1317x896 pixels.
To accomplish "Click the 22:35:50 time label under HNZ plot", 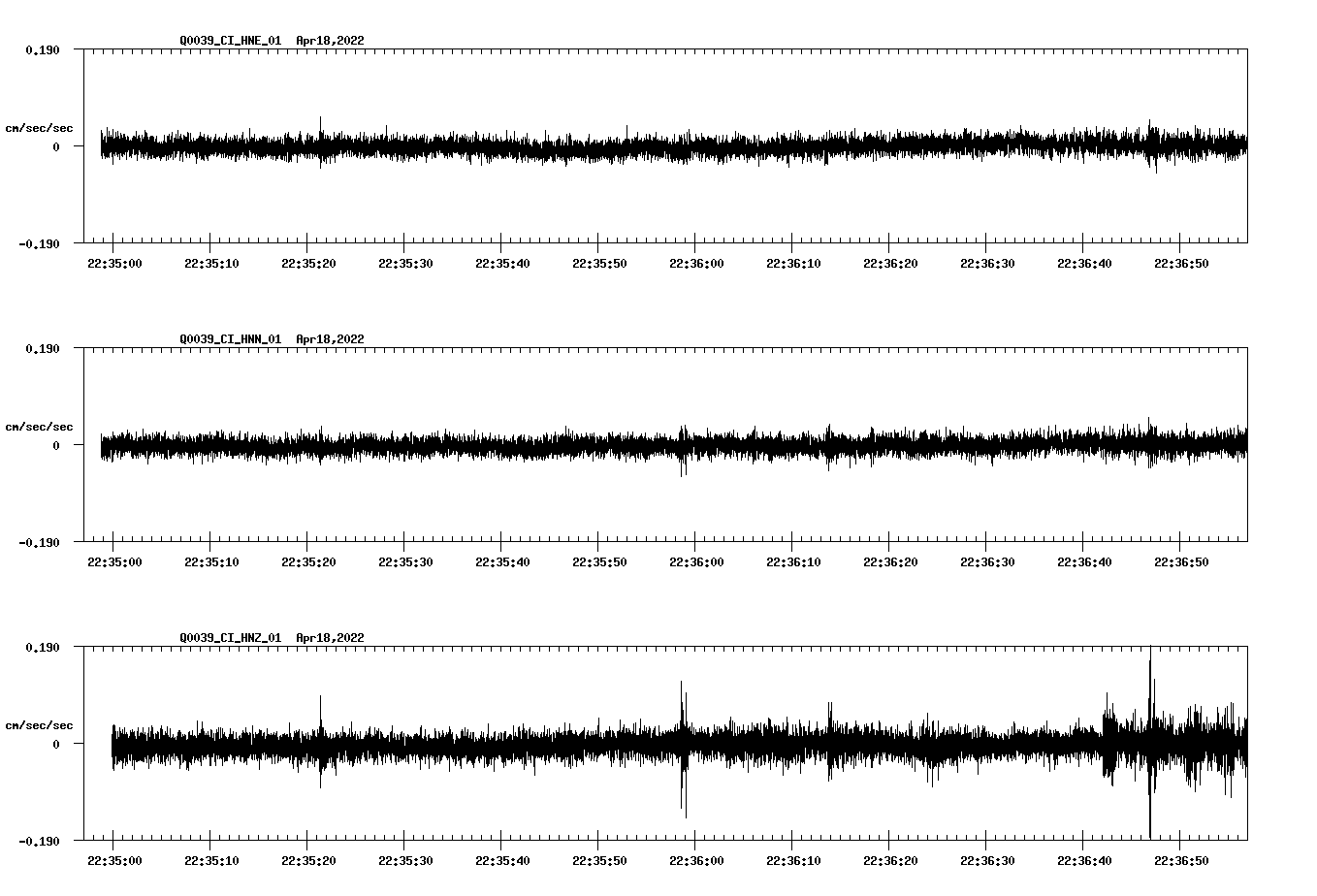I will (x=599, y=860).
